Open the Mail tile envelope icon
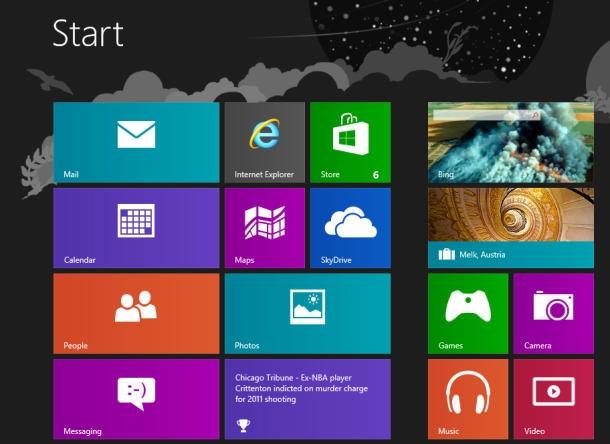The height and width of the screenshot is (444, 610). coord(136,134)
